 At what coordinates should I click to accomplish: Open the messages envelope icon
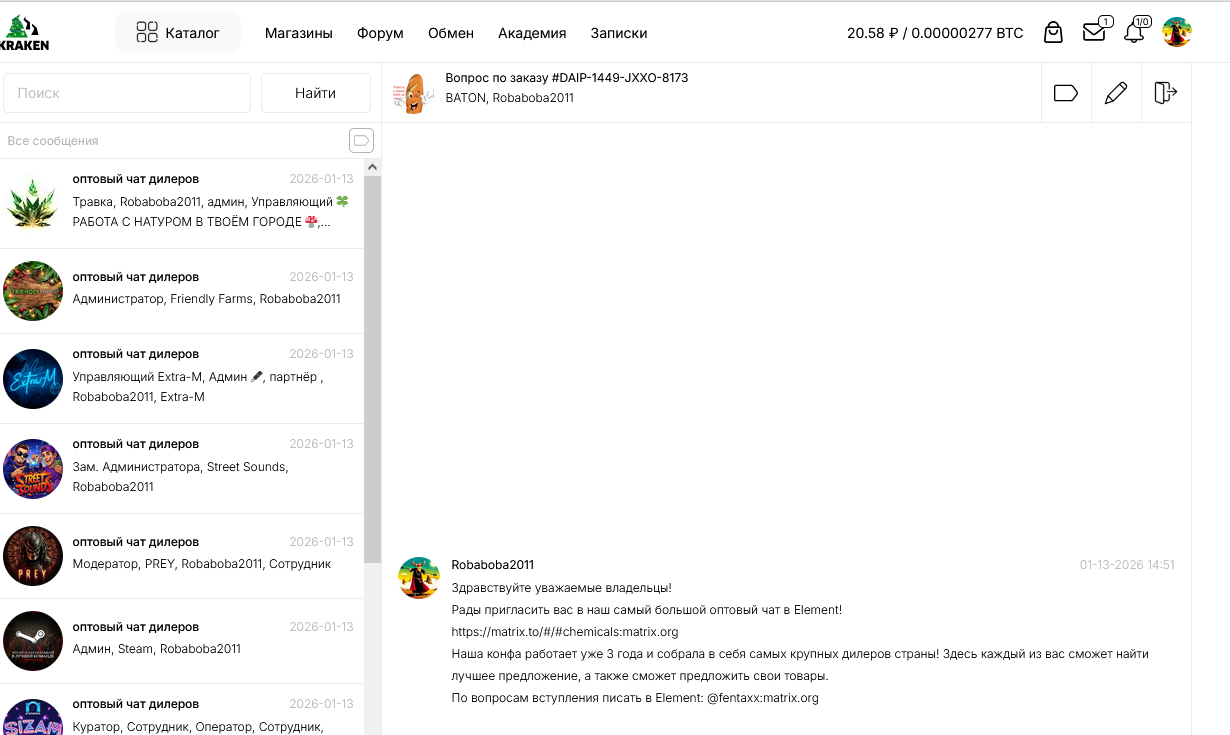(x=1095, y=32)
